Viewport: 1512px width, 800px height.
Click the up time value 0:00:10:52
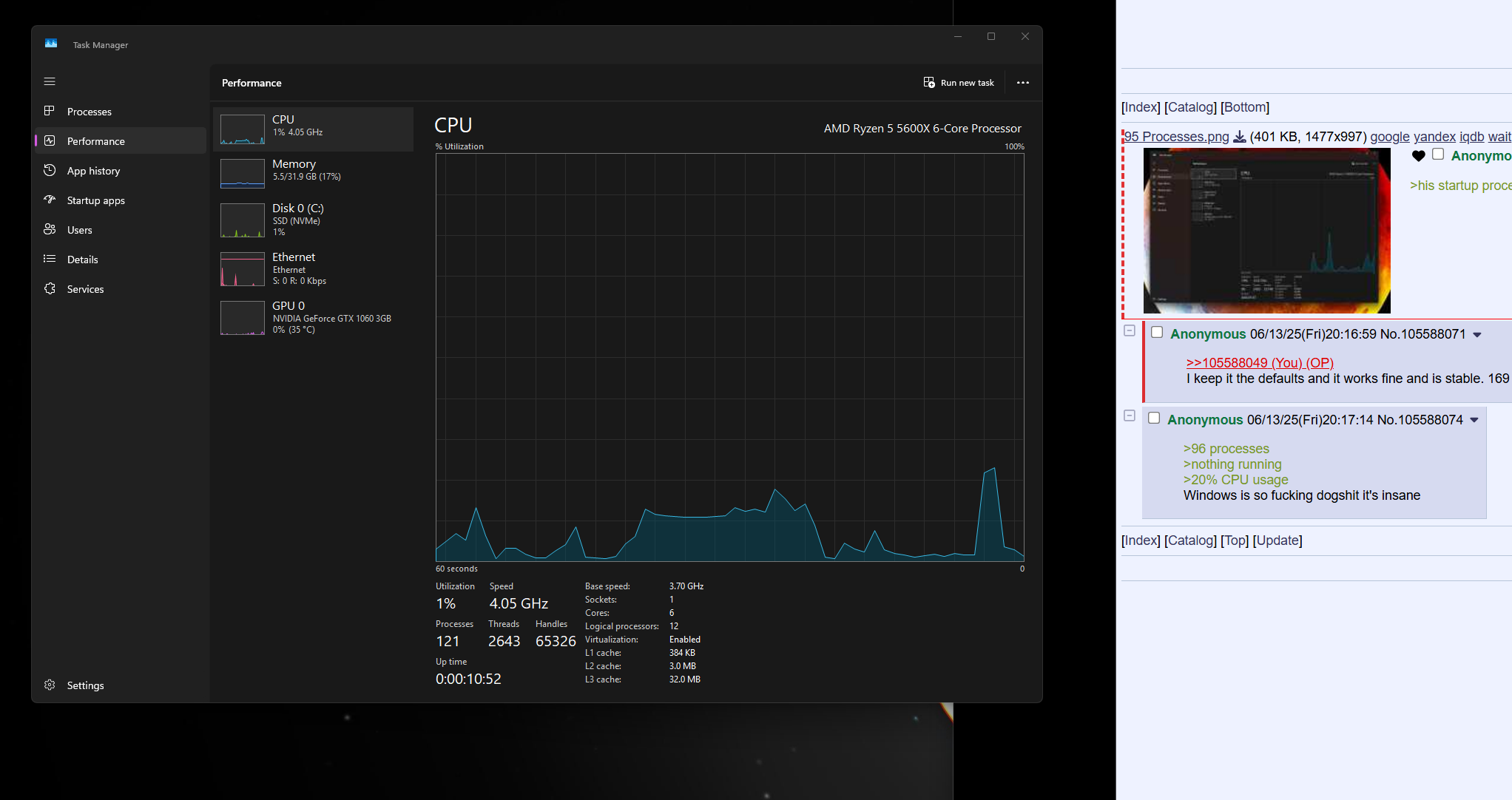[468, 679]
